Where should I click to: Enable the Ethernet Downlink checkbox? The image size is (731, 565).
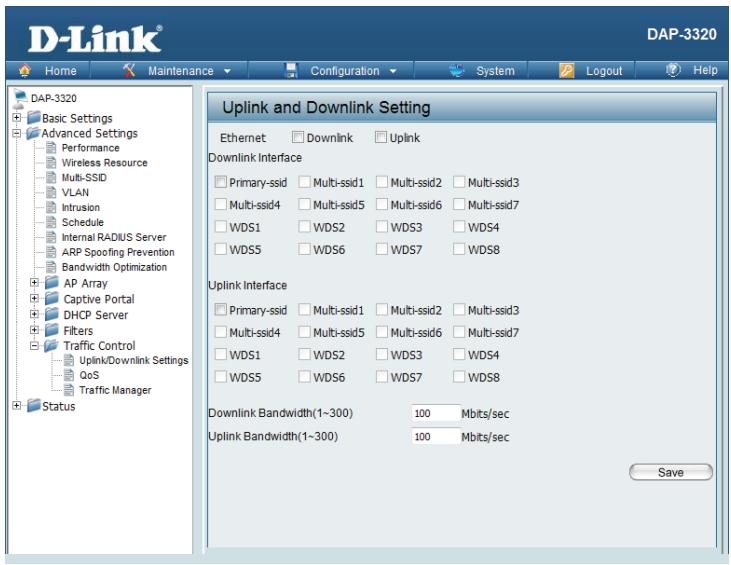click(297, 137)
